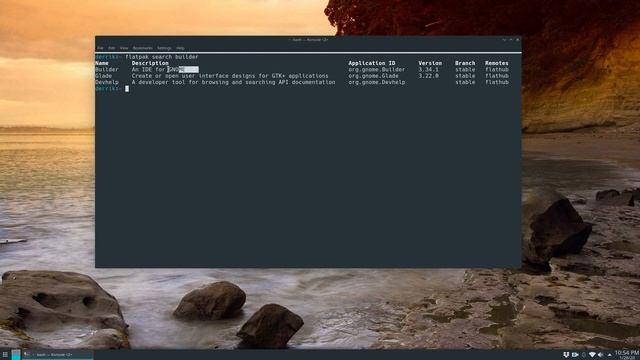Open the application launcher in the taskbar
The height and width of the screenshot is (360, 640).
[5, 355]
